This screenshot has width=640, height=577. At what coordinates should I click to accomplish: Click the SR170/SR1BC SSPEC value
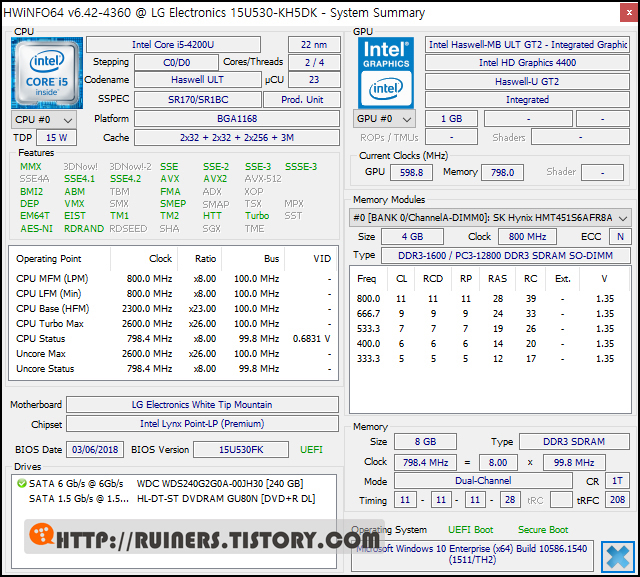click(x=198, y=100)
